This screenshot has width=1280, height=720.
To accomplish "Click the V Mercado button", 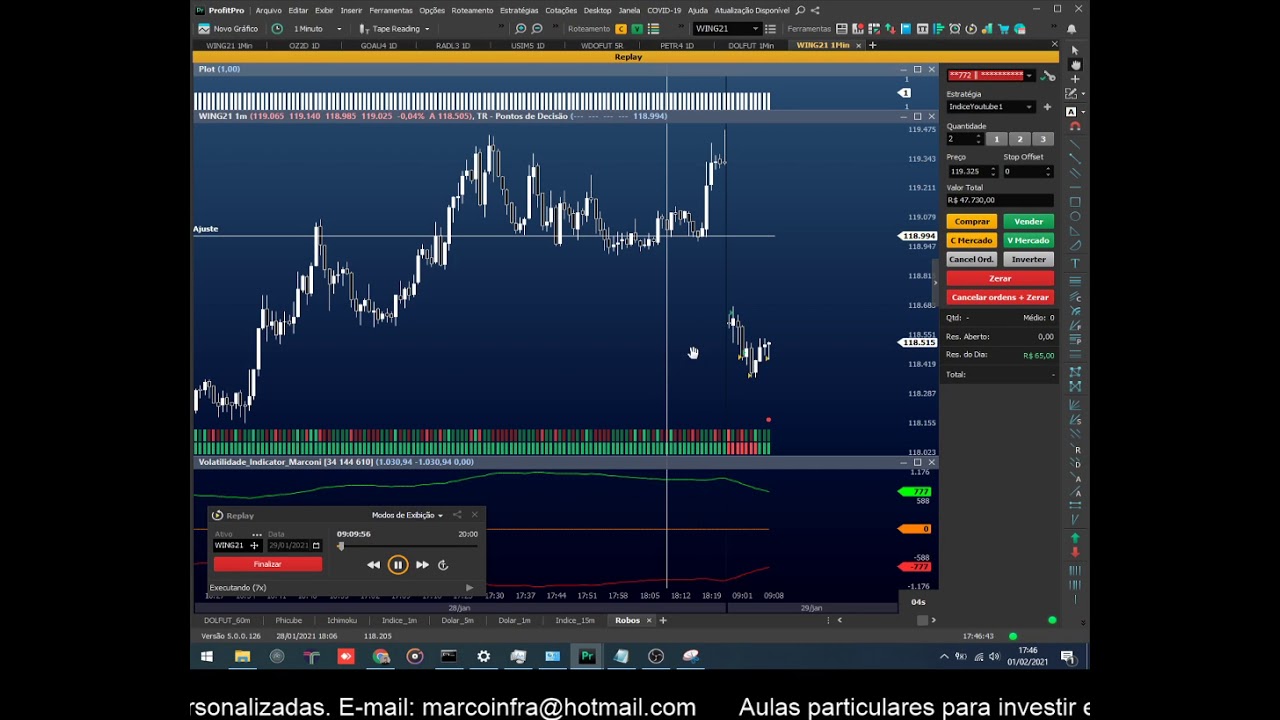I will tap(1028, 241).
